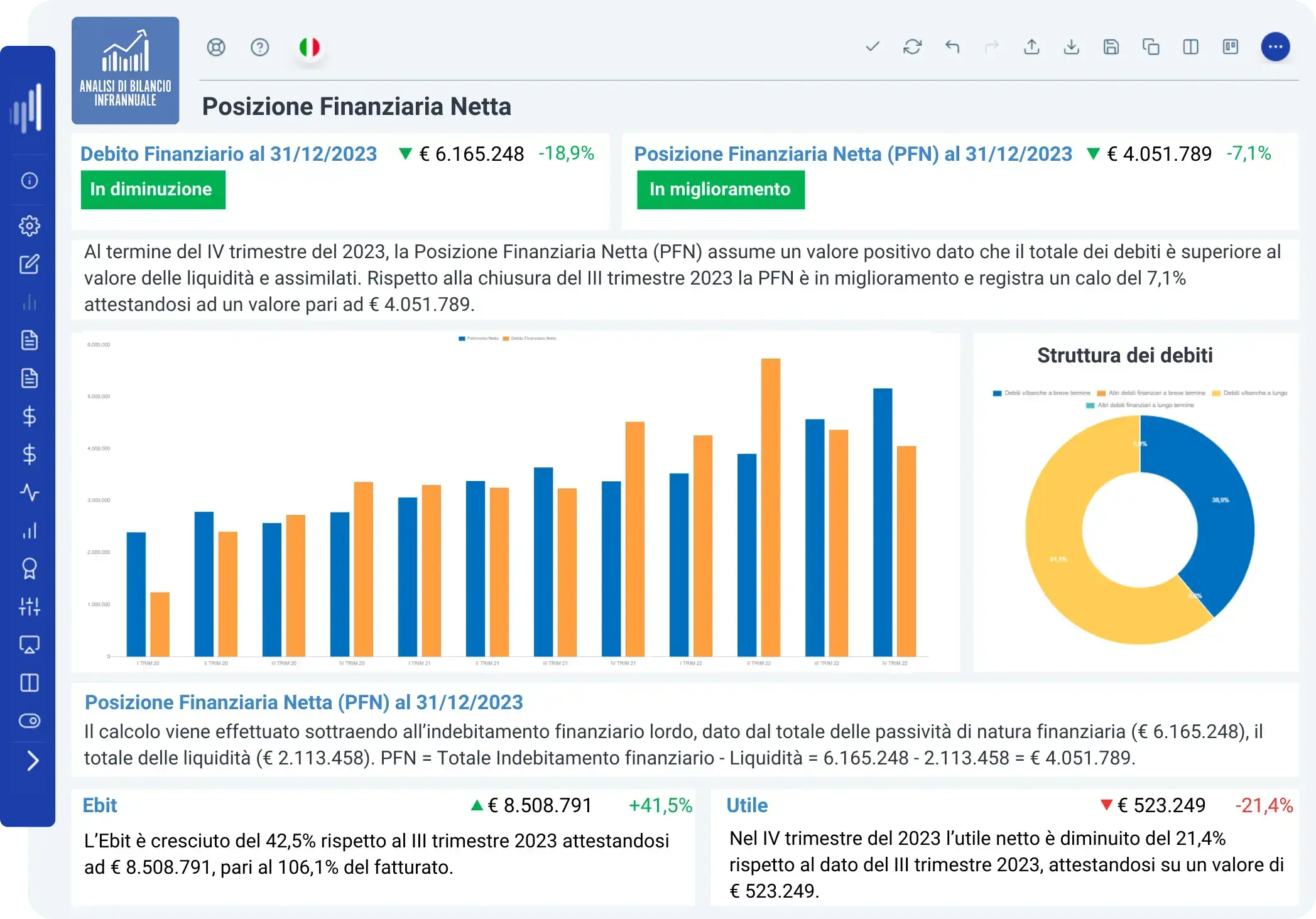Click the € 6.165.248 debt value
Screen dimensions: 1316x919
[x=472, y=154]
